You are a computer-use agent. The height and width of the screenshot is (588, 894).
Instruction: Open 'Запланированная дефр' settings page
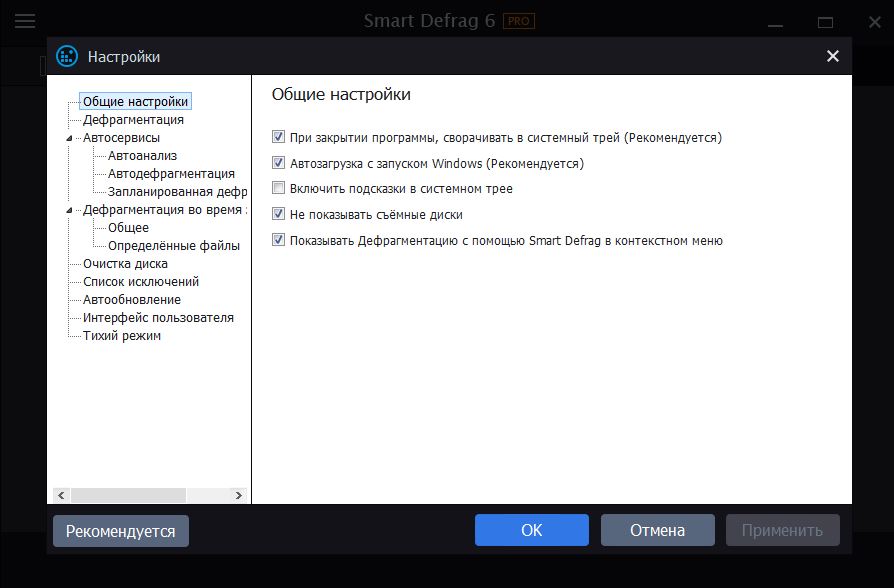177,192
